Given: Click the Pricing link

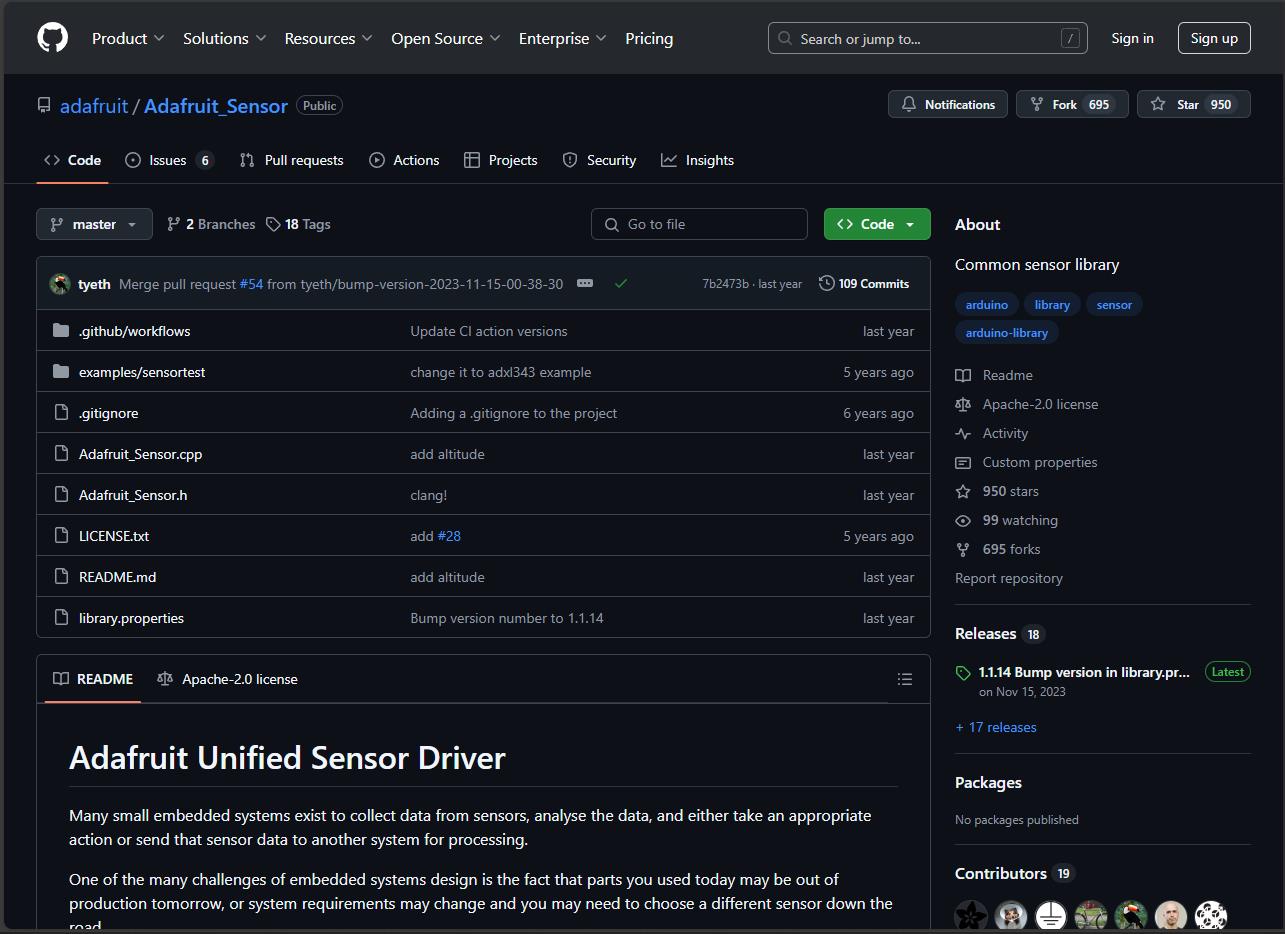Looking at the screenshot, I should pyautogui.click(x=649, y=38).
